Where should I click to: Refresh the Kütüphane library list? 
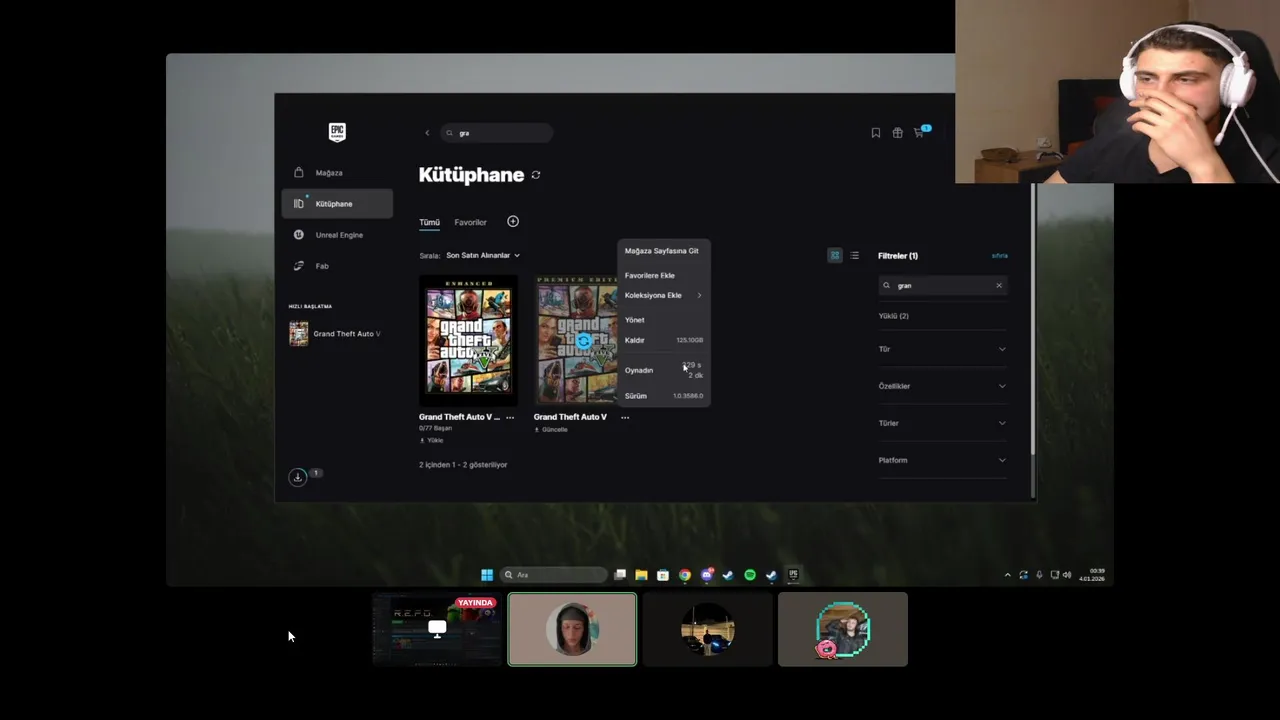pyautogui.click(x=536, y=175)
